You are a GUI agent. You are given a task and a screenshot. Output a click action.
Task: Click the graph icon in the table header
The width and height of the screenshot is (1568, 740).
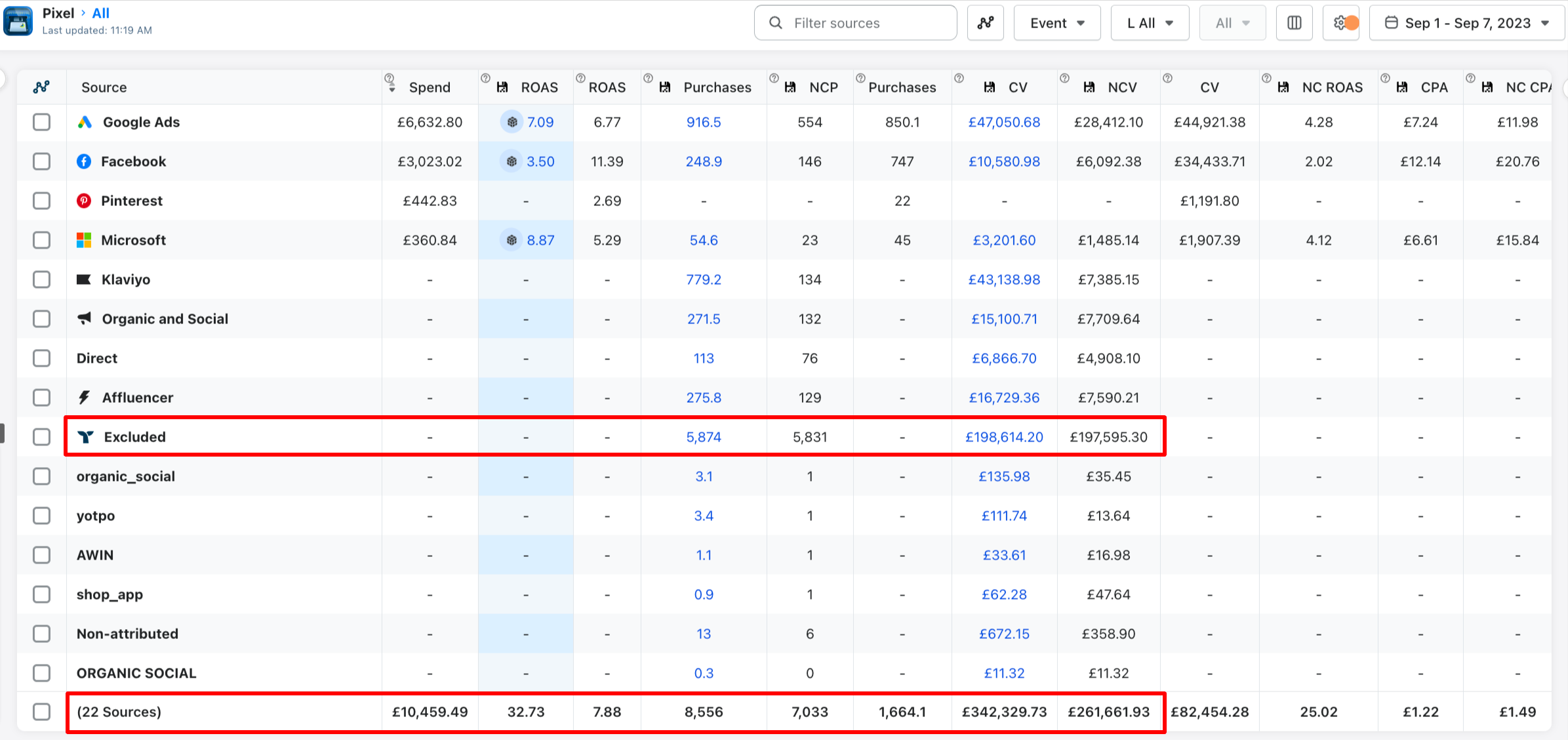(41, 87)
